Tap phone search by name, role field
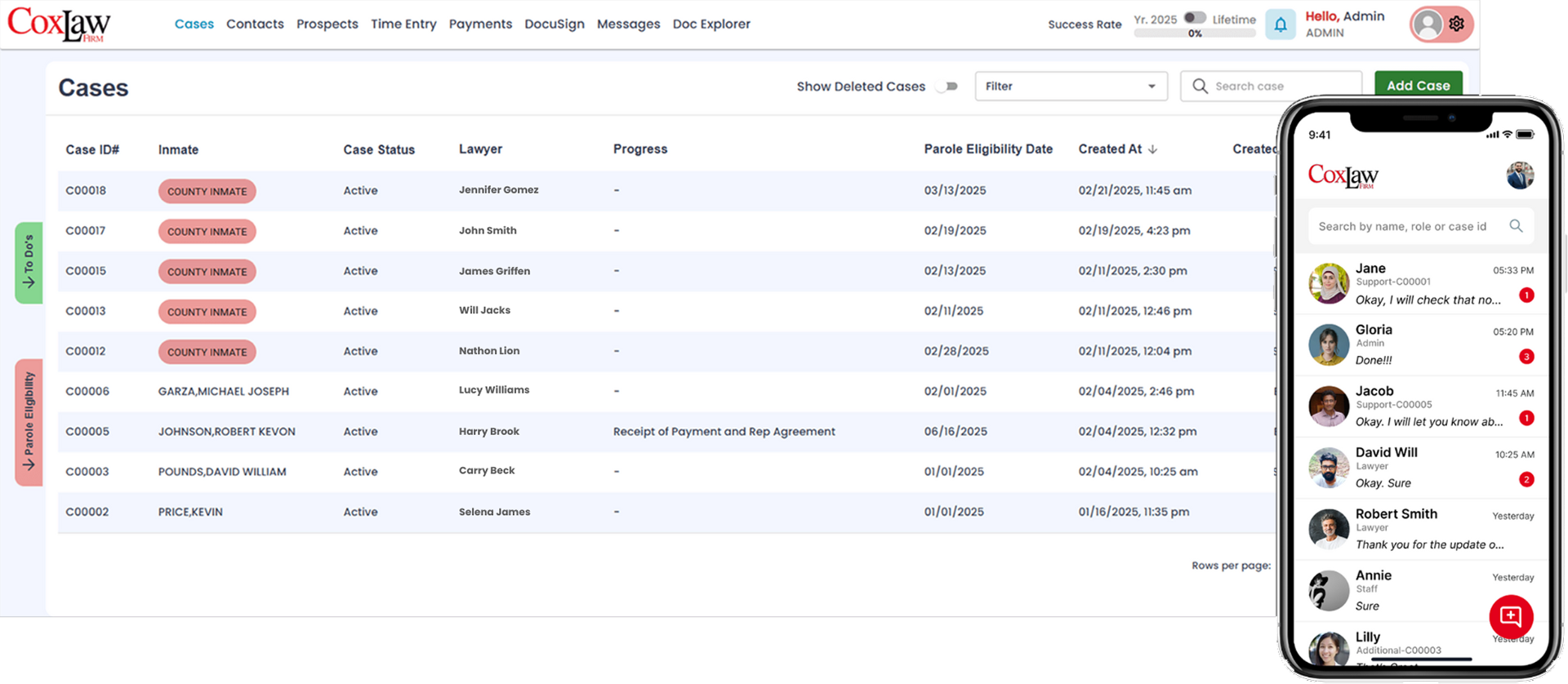The height and width of the screenshot is (684, 1568). click(1421, 226)
